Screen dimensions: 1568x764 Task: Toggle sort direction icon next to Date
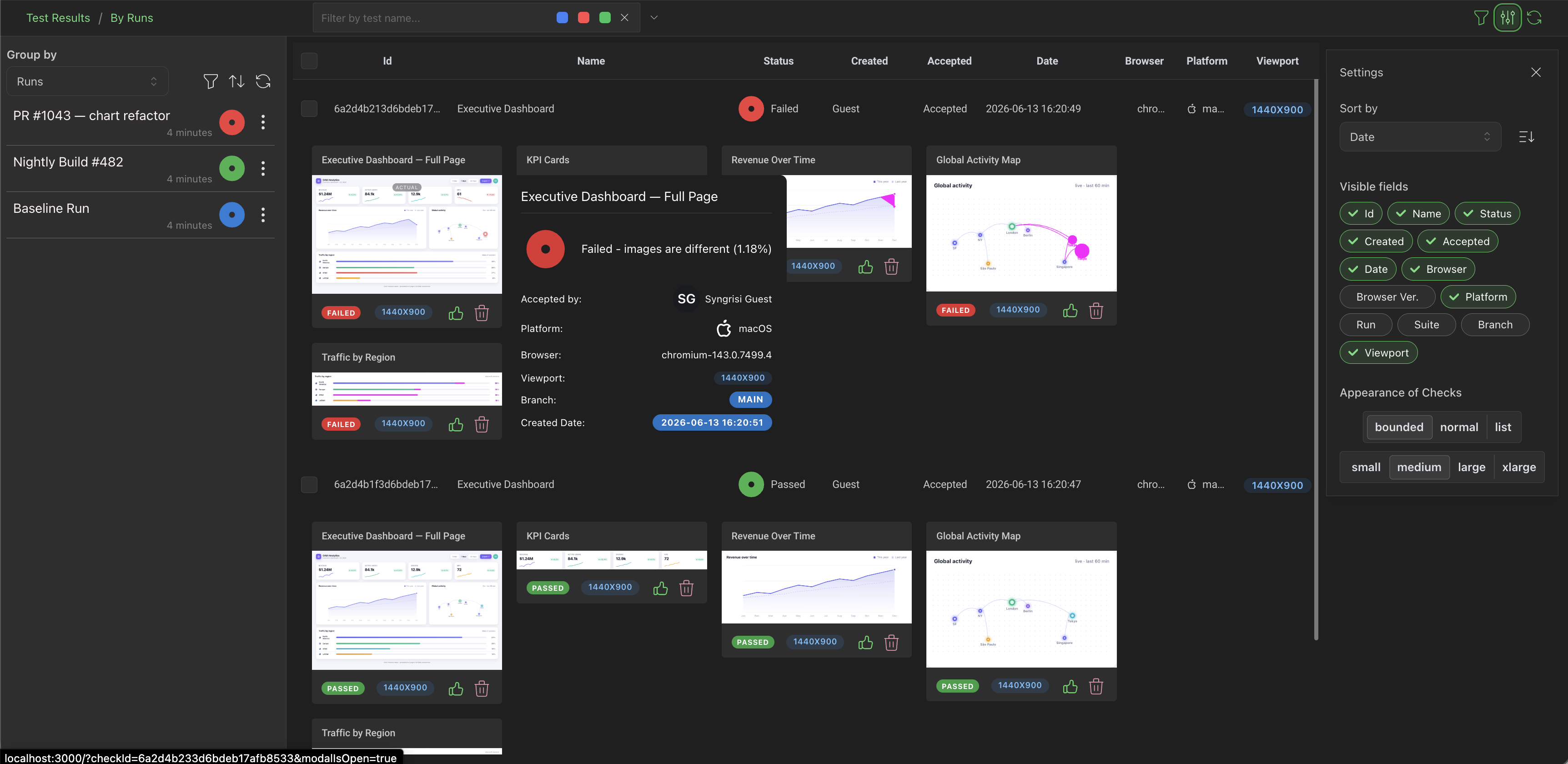(x=1527, y=137)
